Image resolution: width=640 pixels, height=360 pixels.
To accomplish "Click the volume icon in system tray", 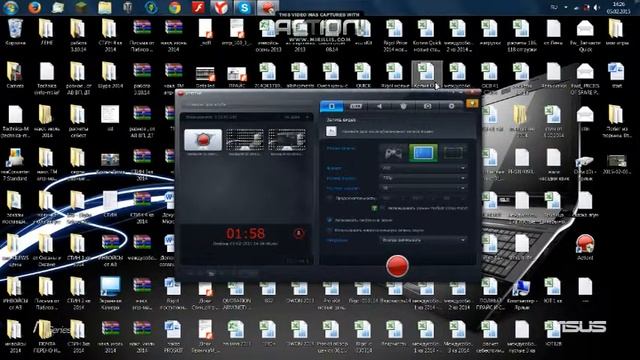I will tap(597, 7).
